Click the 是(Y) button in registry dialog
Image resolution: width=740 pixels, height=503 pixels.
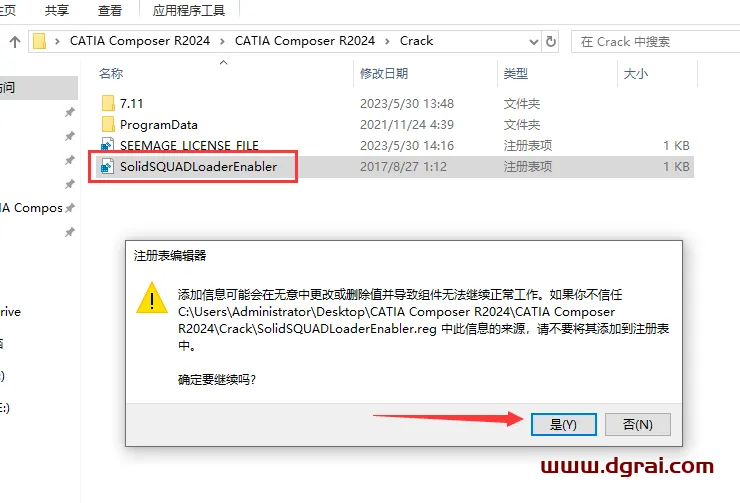(563, 424)
